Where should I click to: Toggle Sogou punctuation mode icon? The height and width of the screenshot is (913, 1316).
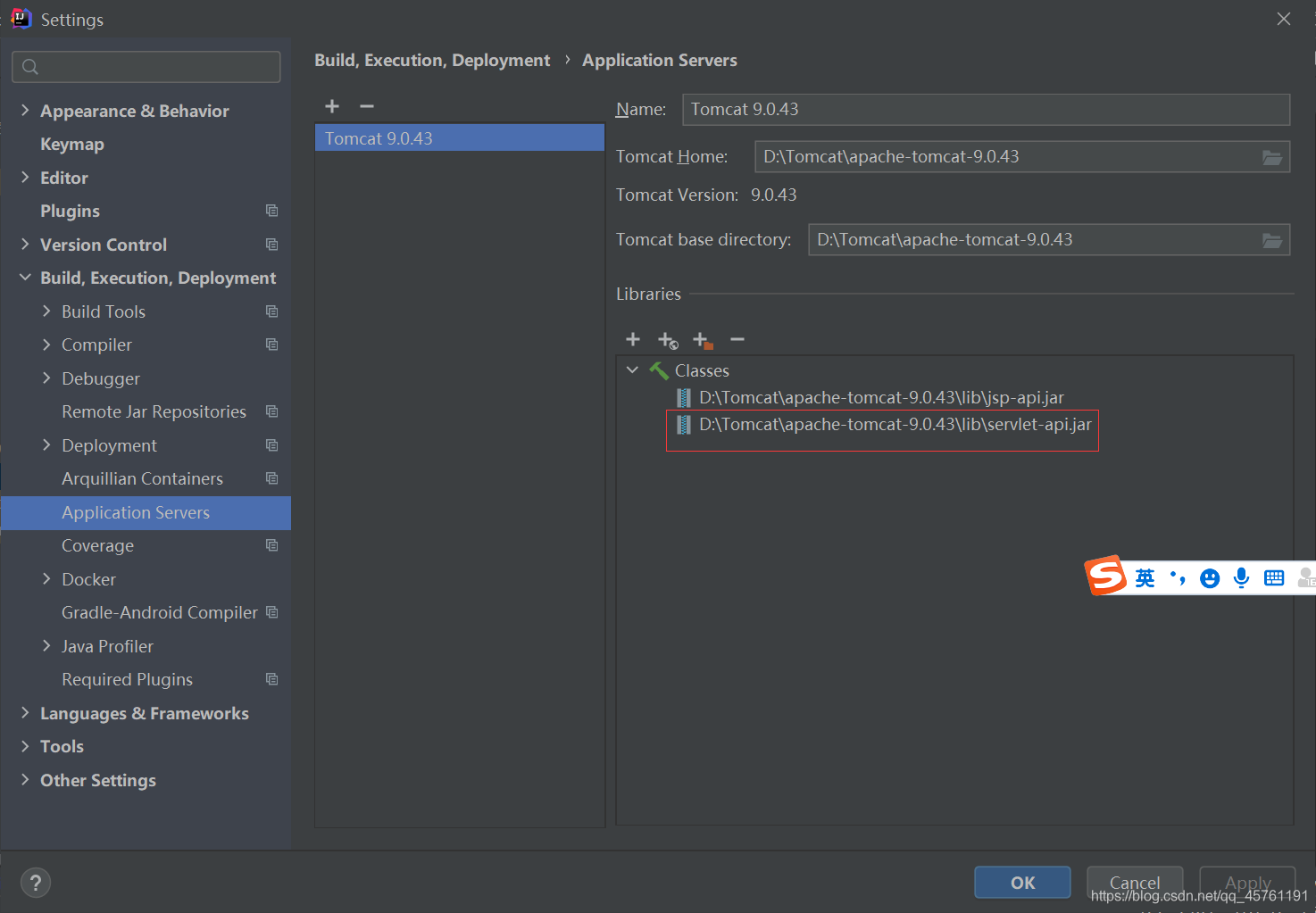pos(1178,578)
